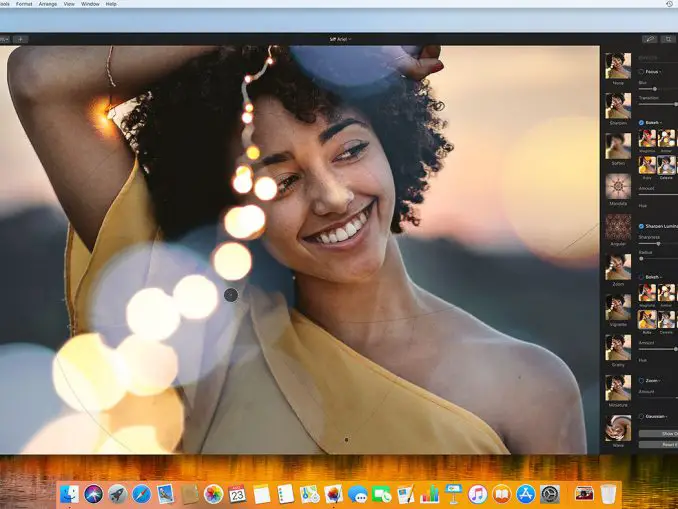Enable the Gaussian effect checkbox
678x509 pixels.
641,416
